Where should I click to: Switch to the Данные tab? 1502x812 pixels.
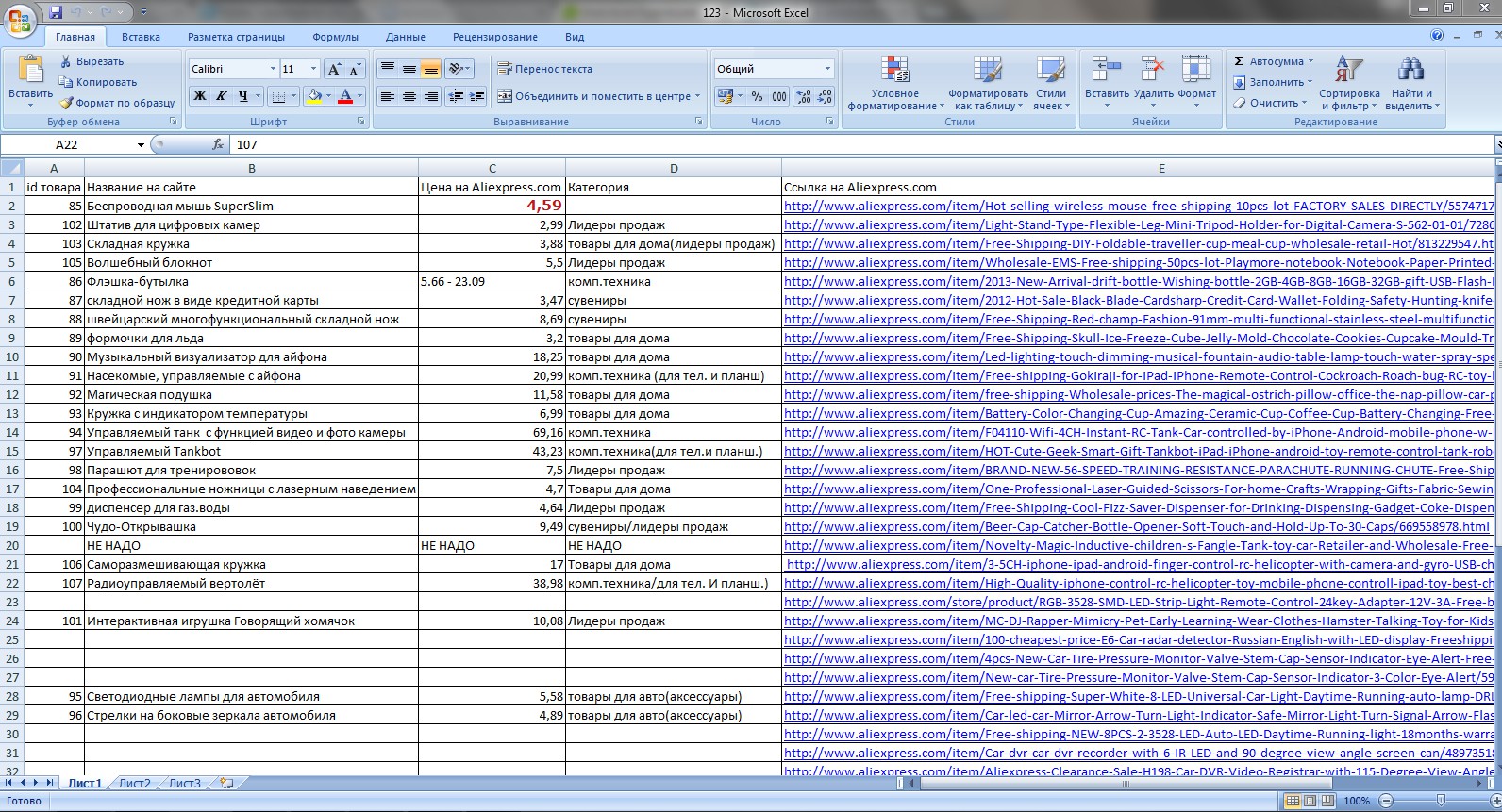pos(405,37)
